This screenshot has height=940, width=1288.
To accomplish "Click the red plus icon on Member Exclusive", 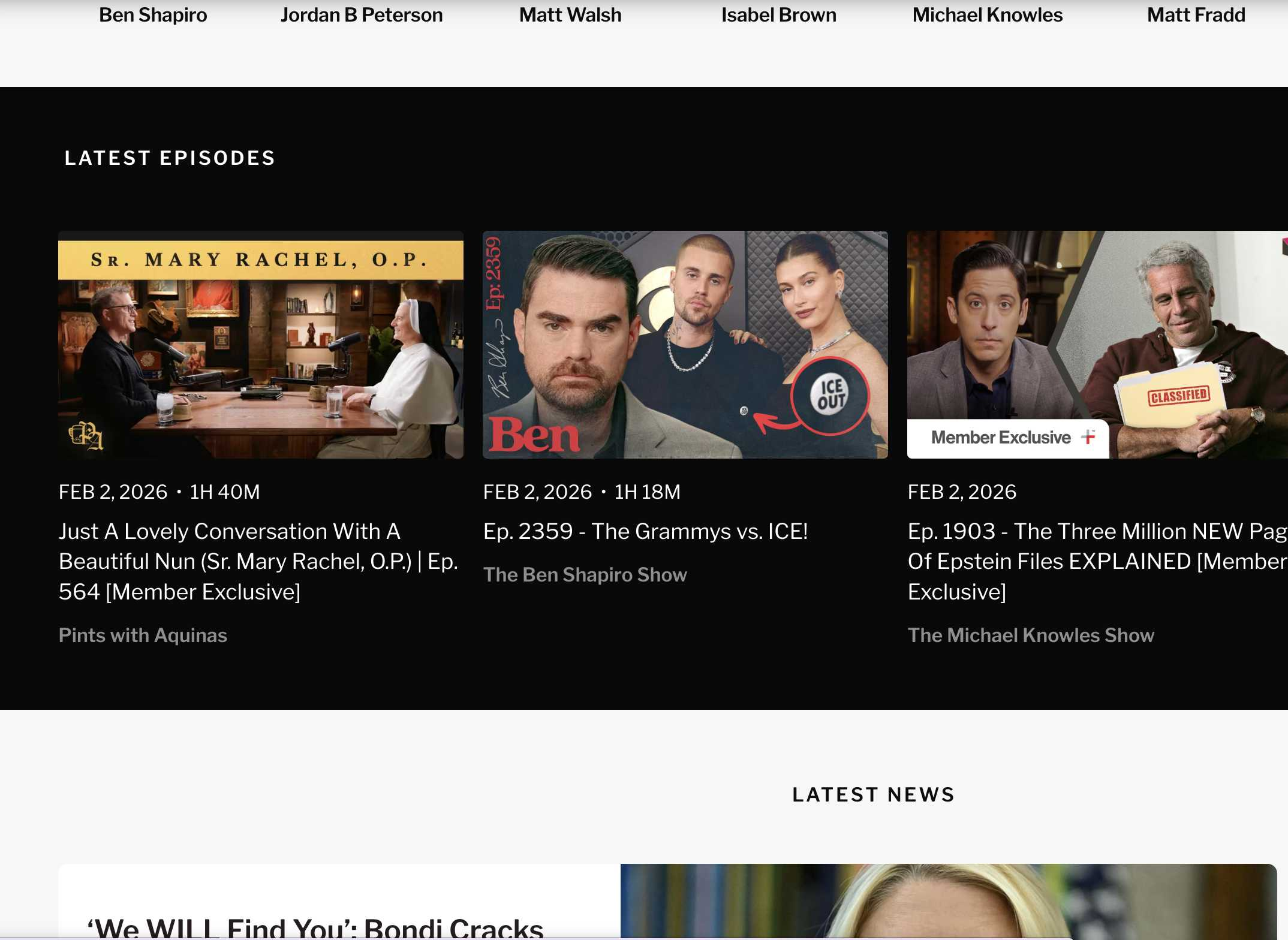I will [x=1088, y=437].
